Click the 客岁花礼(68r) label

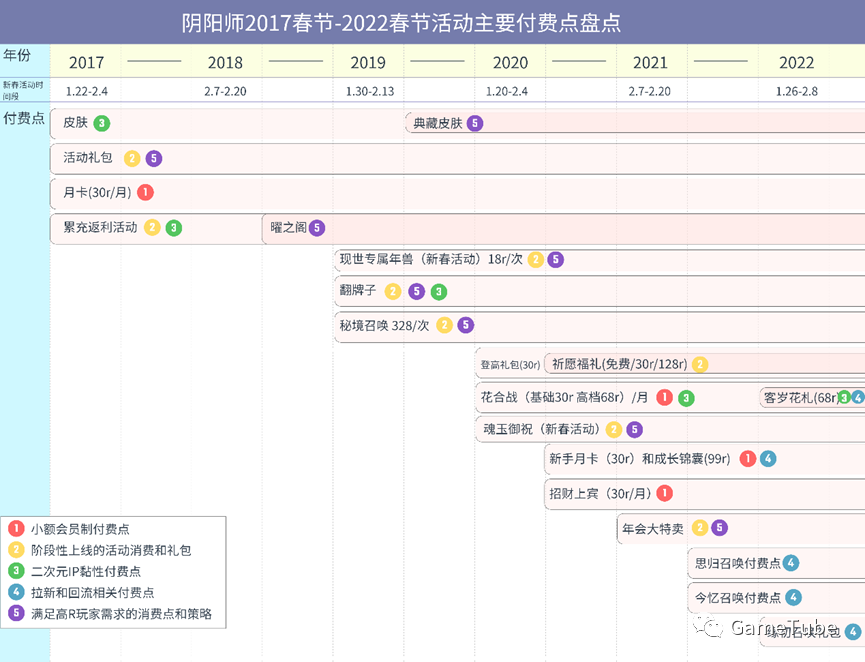(801, 397)
